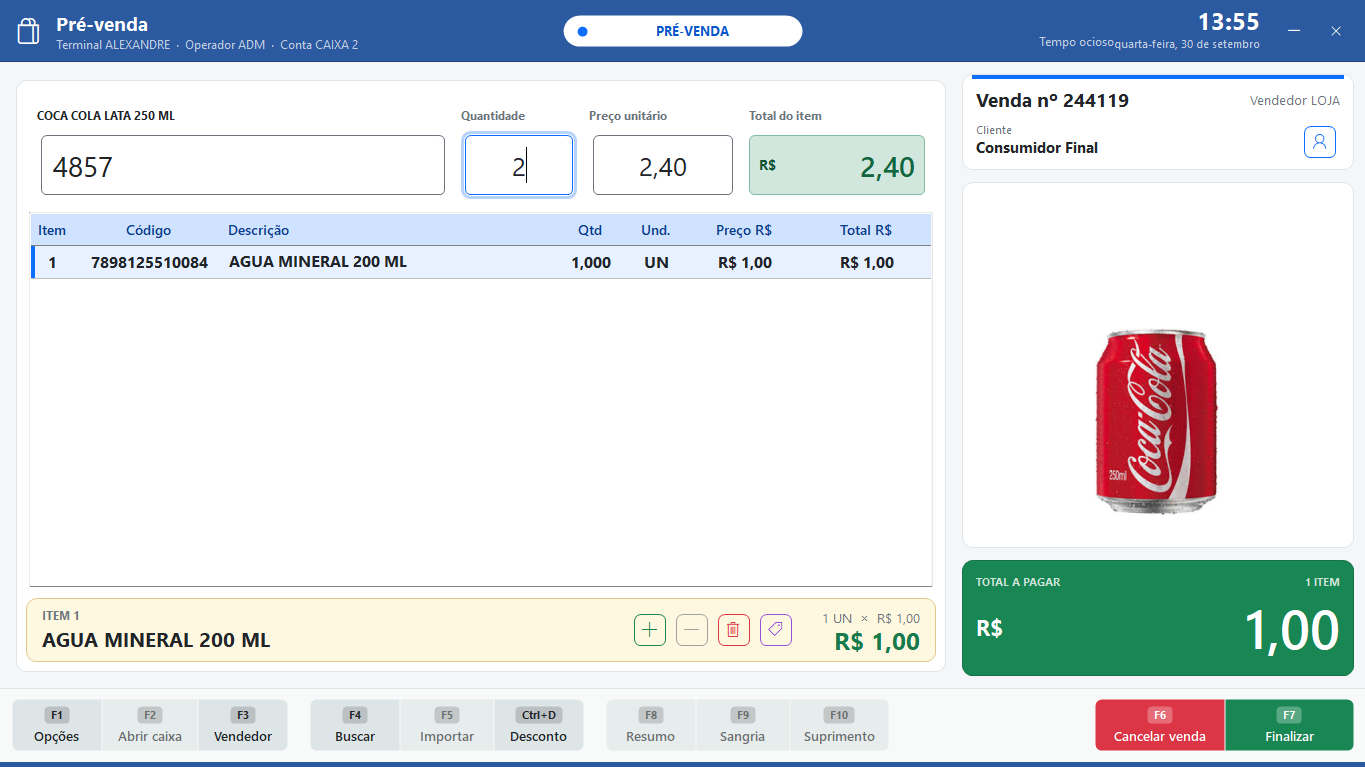Click the Importar F5 button
Viewport: 1365px width, 767px height.
tap(447, 726)
